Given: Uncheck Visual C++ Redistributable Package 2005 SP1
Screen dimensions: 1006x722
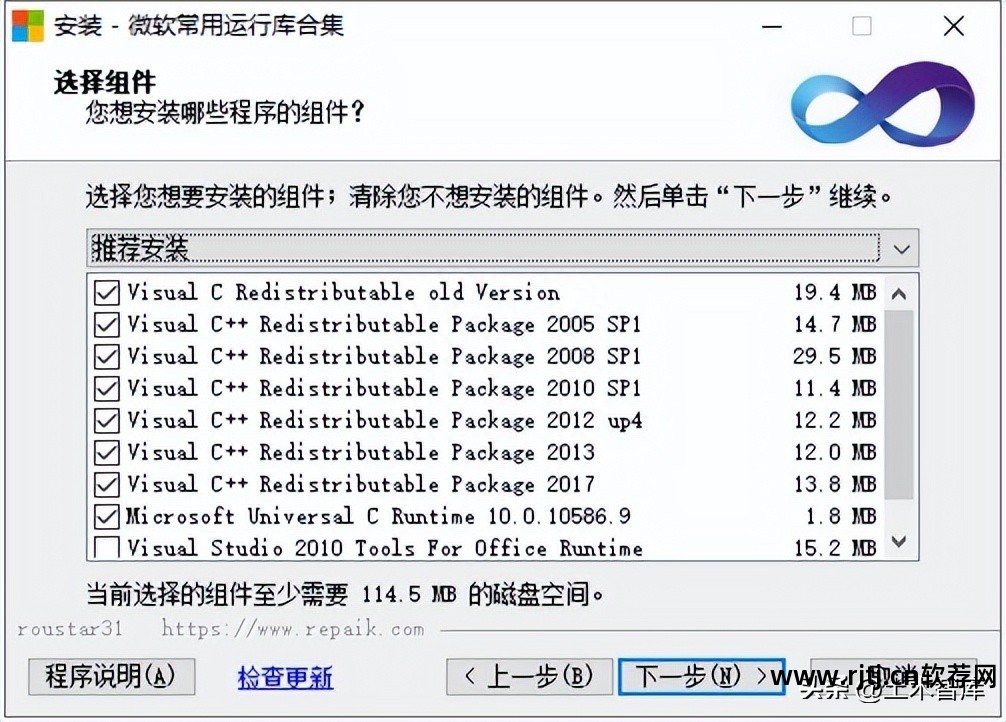Looking at the screenshot, I should click(x=107, y=325).
